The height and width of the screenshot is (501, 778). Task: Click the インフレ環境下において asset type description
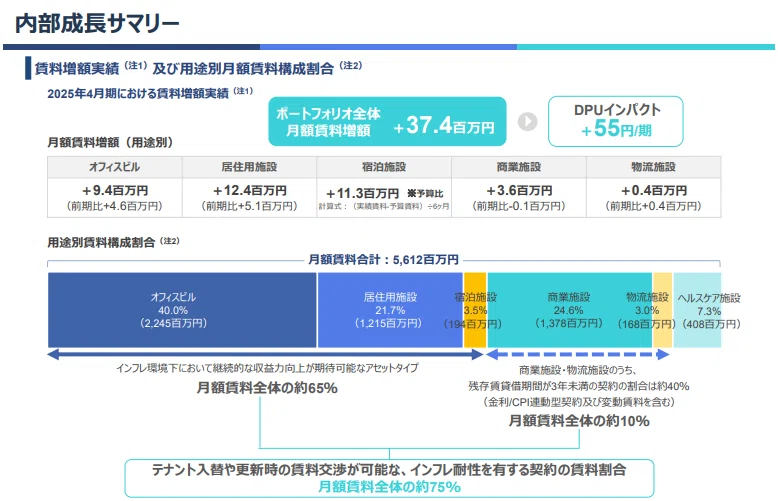tap(267, 368)
